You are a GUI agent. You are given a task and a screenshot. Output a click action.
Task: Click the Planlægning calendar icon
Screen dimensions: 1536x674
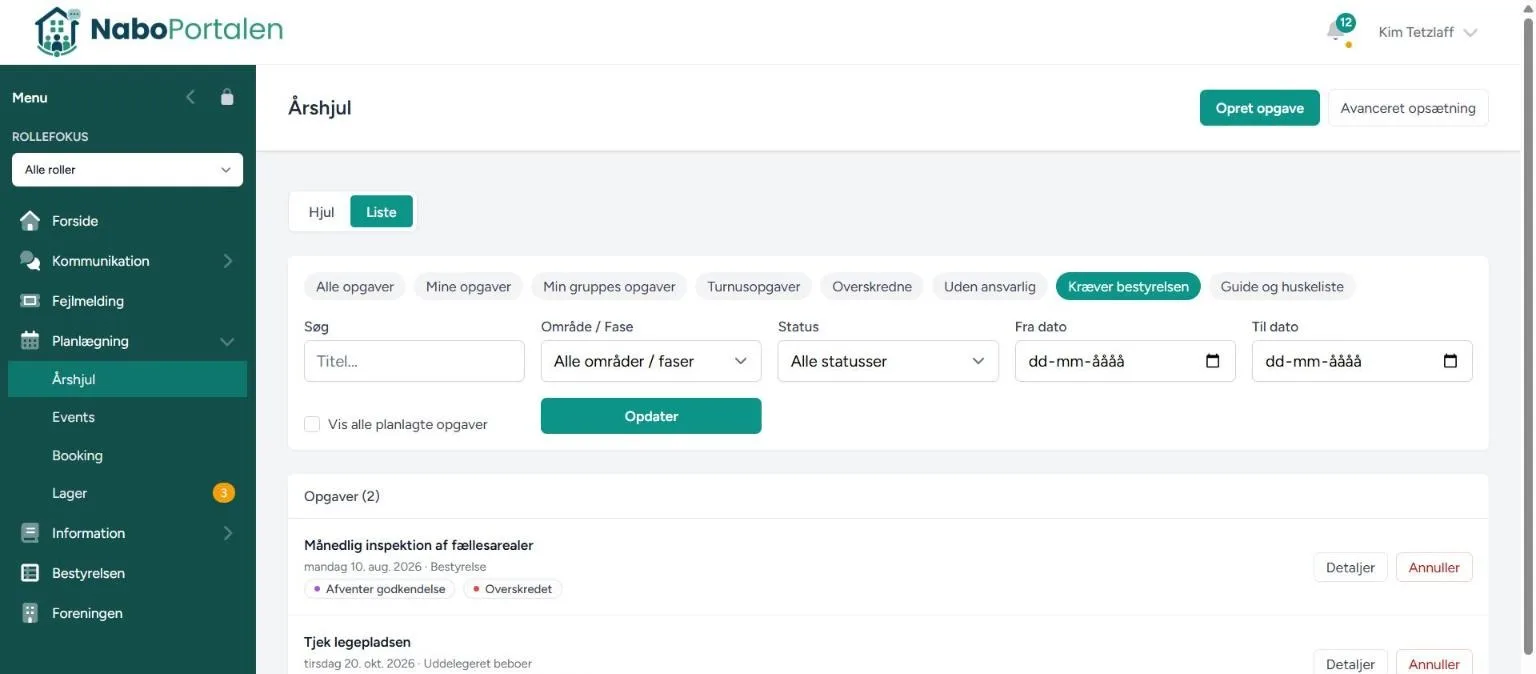pyautogui.click(x=30, y=341)
